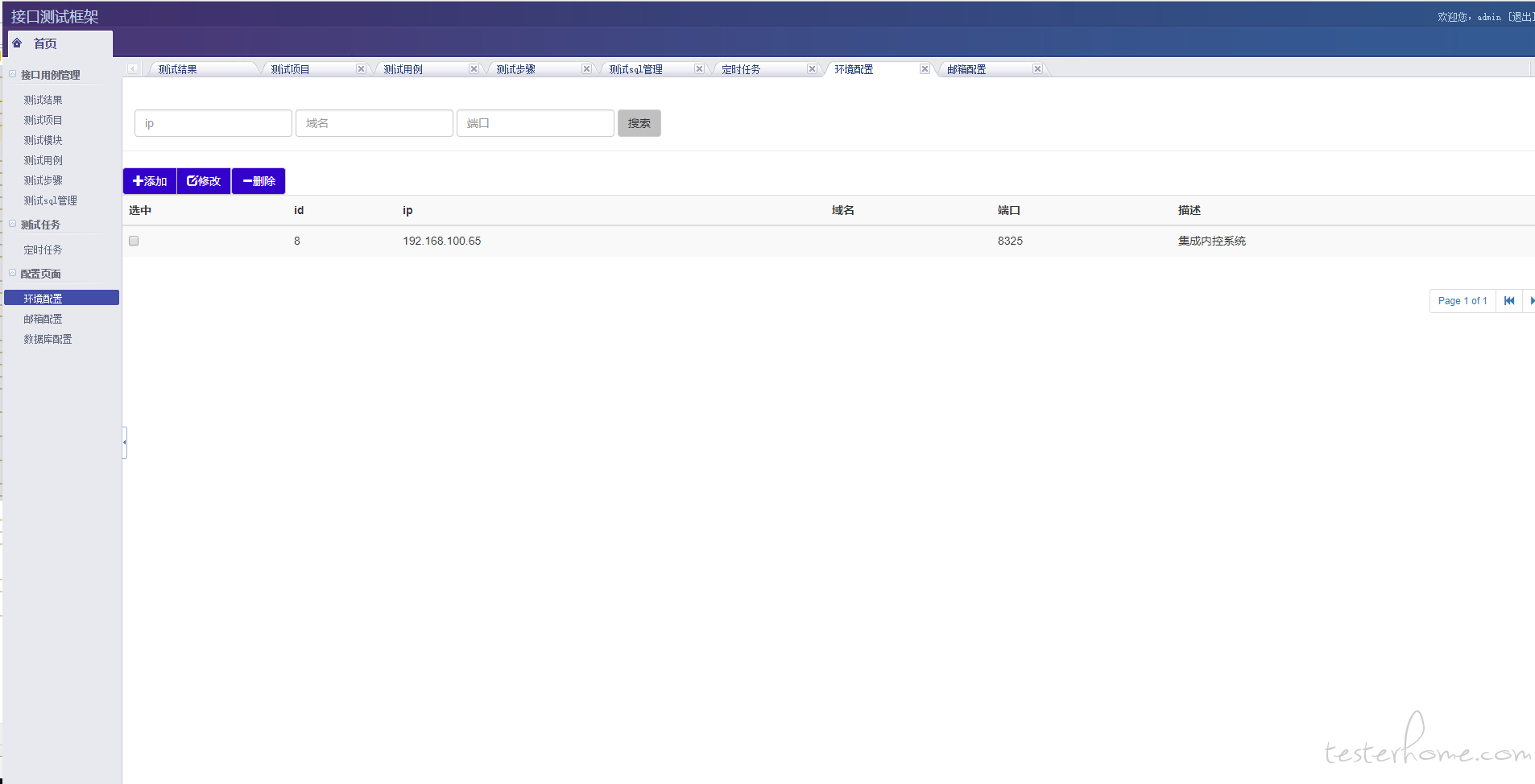The width and height of the screenshot is (1535, 784).
Task: Click the 退出 logout link
Action: pos(1521,17)
